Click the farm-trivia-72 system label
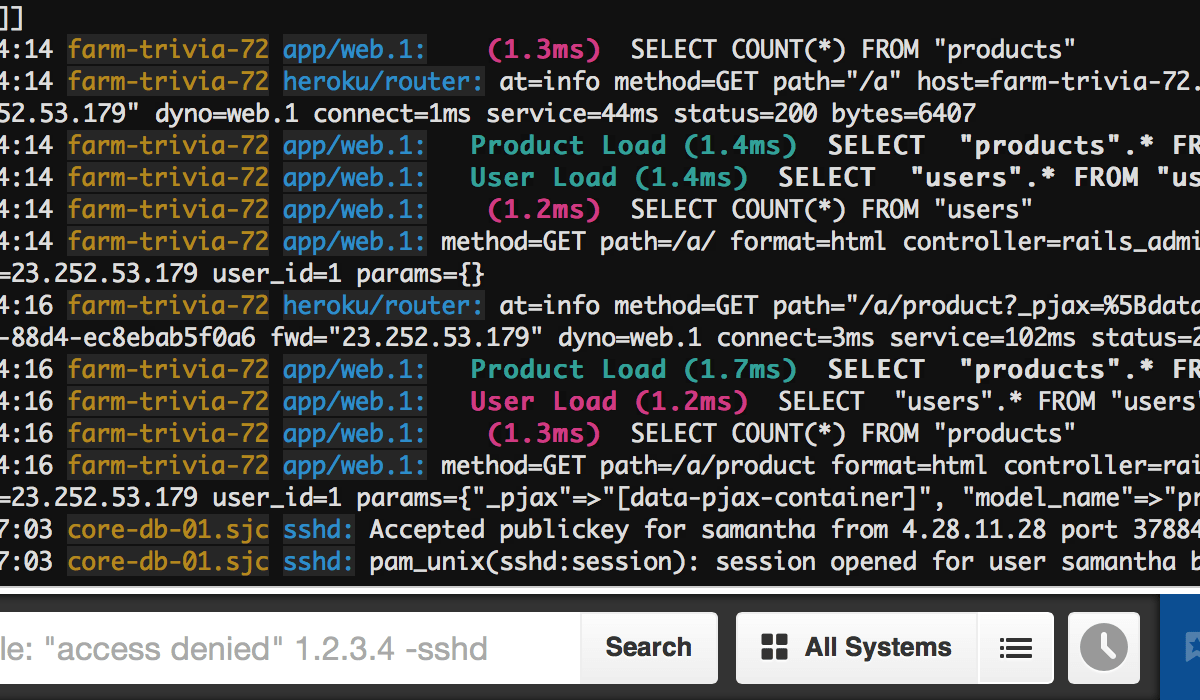This screenshot has height=700, width=1200. pyautogui.click(x=167, y=49)
